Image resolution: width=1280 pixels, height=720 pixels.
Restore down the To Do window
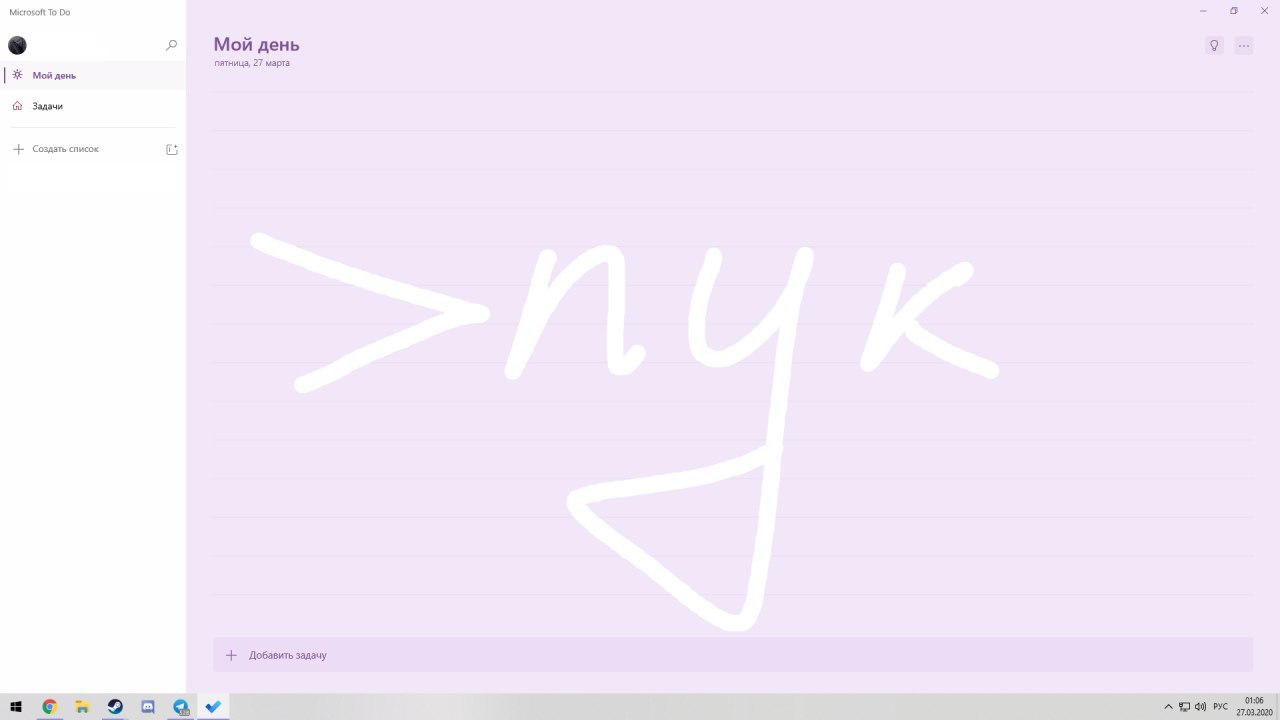(1233, 11)
